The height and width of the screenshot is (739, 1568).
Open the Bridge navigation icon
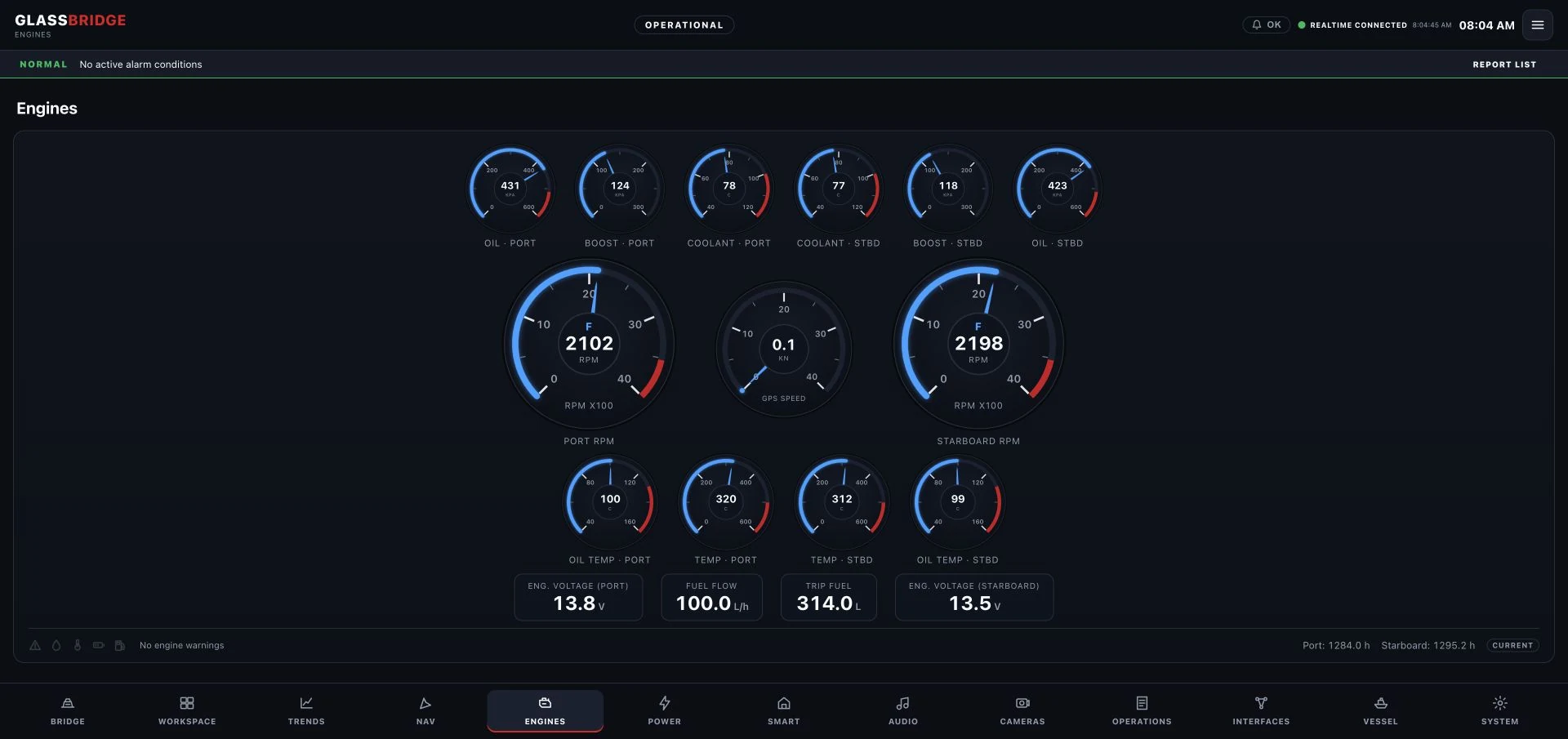point(68,703)
